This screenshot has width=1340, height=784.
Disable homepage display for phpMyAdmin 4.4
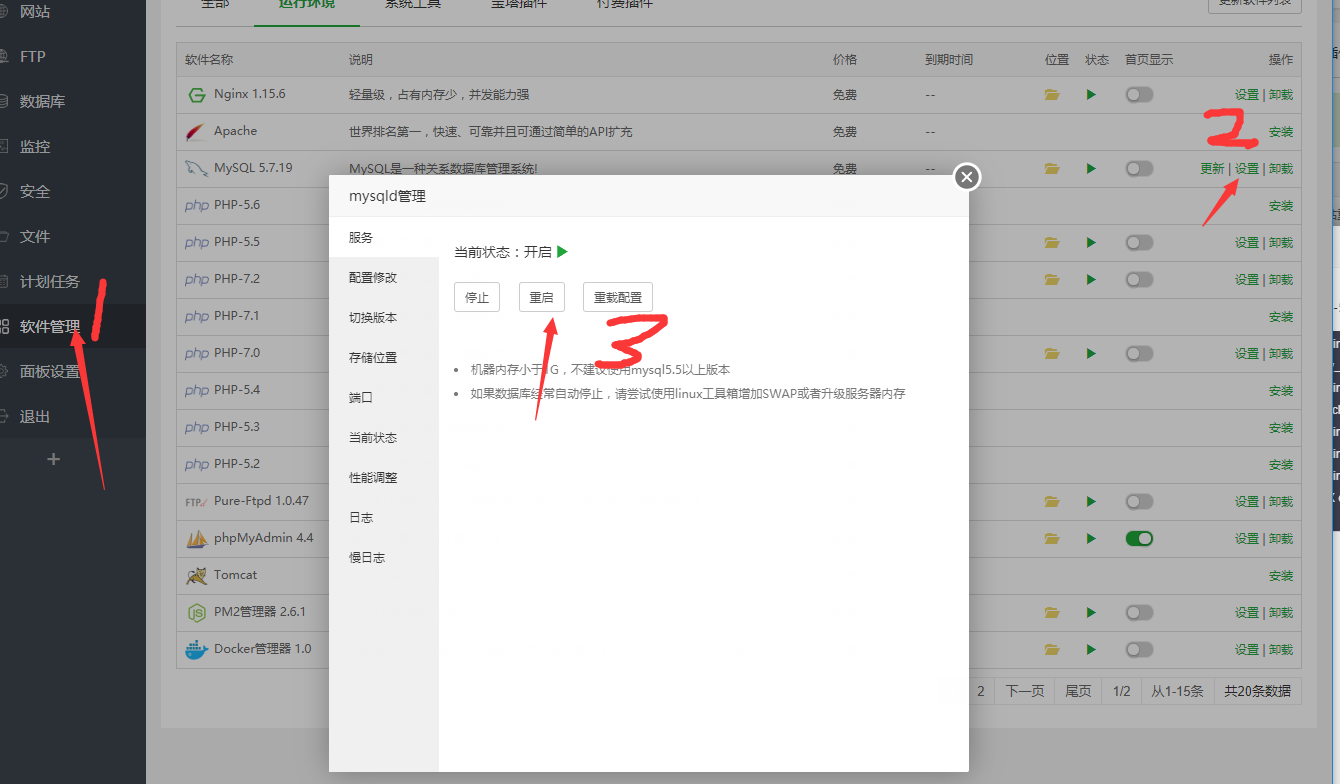coord(1139,539)
